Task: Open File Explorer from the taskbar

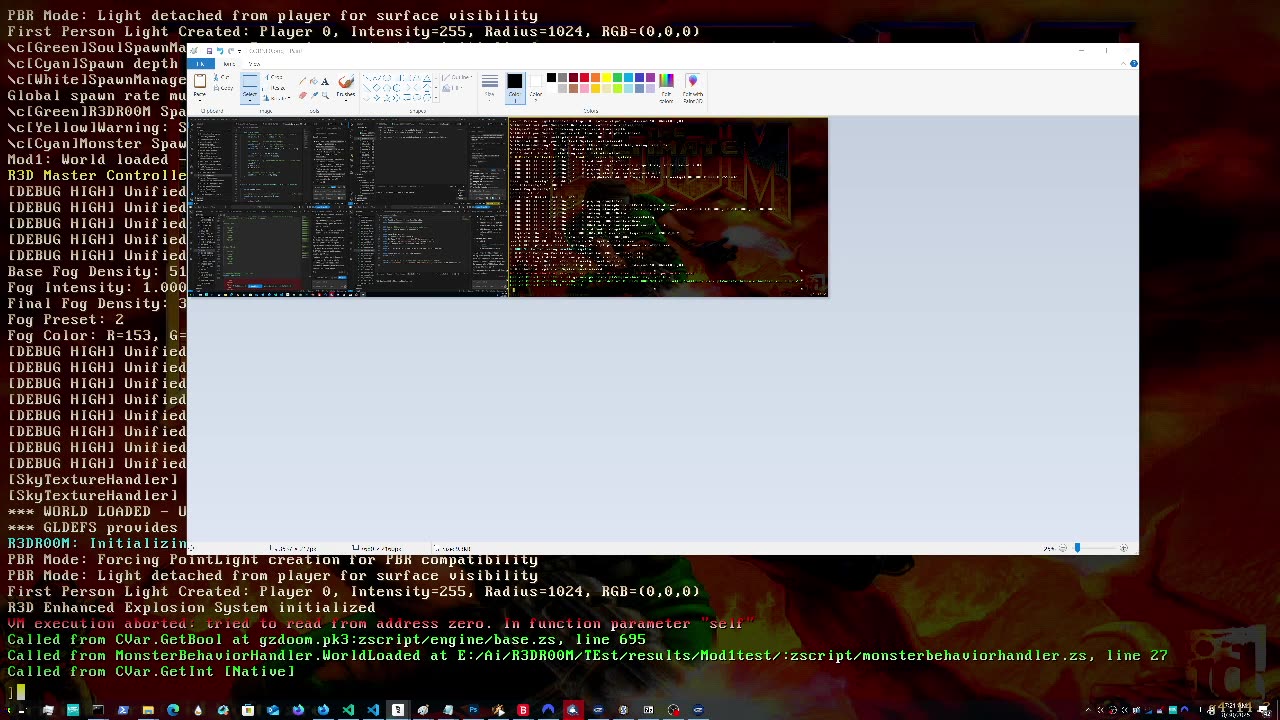Action: click(x=147, y=710)
